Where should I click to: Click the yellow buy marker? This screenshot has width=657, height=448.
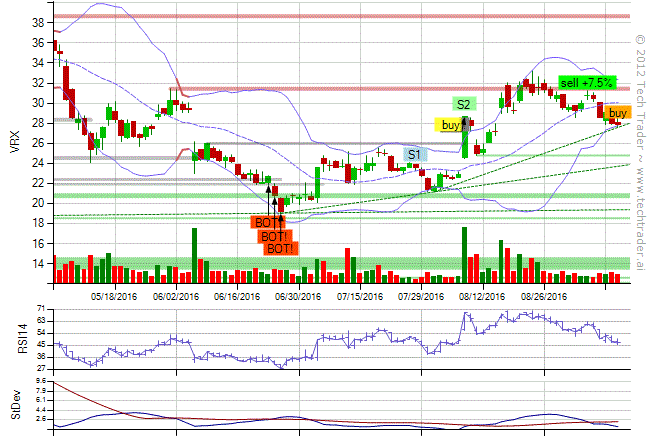[x=451, y=125]
